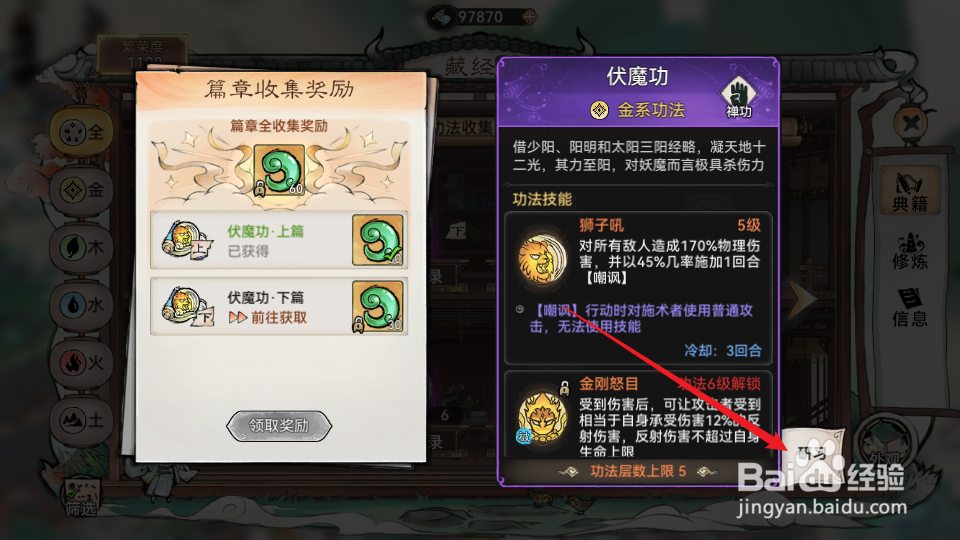
Task: Select the 火 (fire) element filter
Action: point(81,363)
